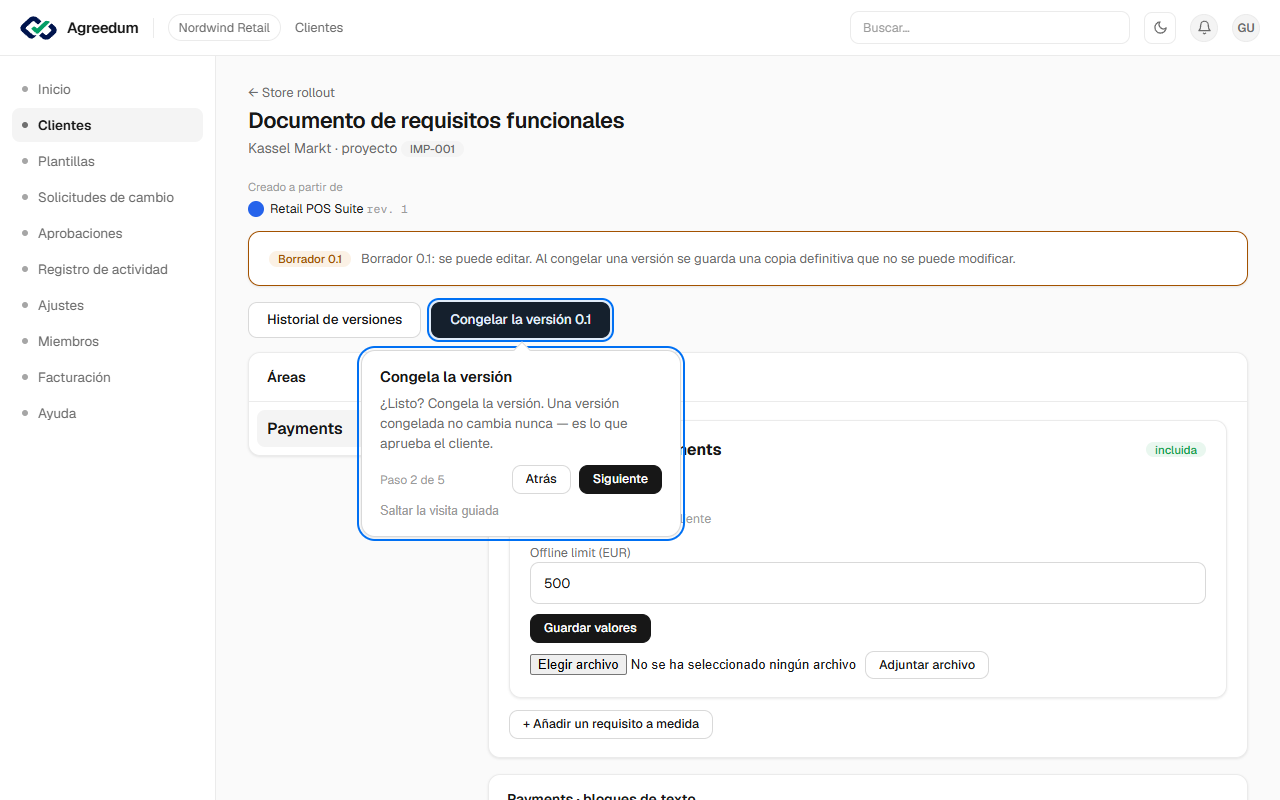Focus the Buscar search field
The height and width of the screenshot is (800, 1280).
(989, 28)
